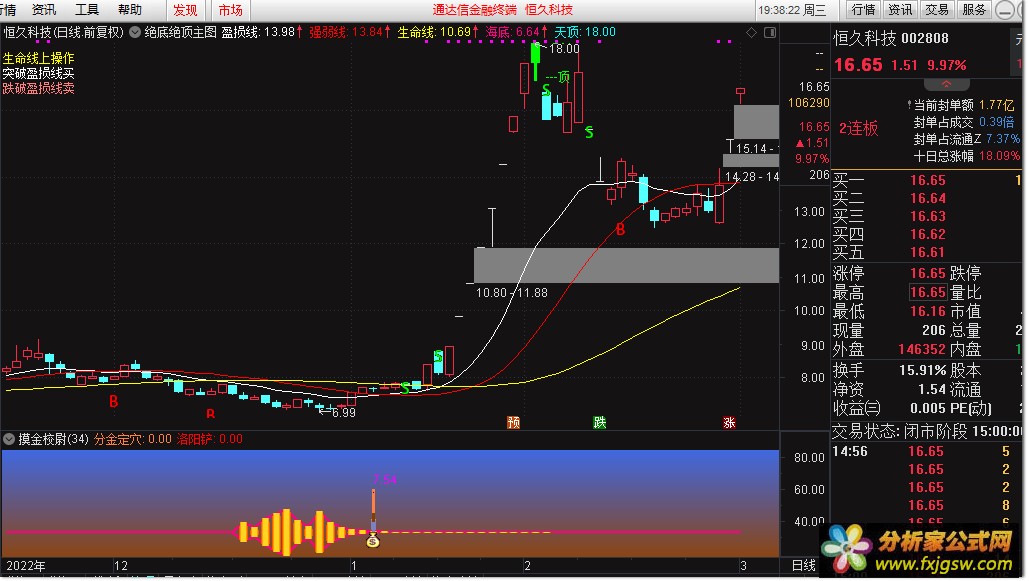1029x581 pixels.
Task: Expand the 绝底绝顶主图 indicator dropdown arrow
Action: coord(135,32)
